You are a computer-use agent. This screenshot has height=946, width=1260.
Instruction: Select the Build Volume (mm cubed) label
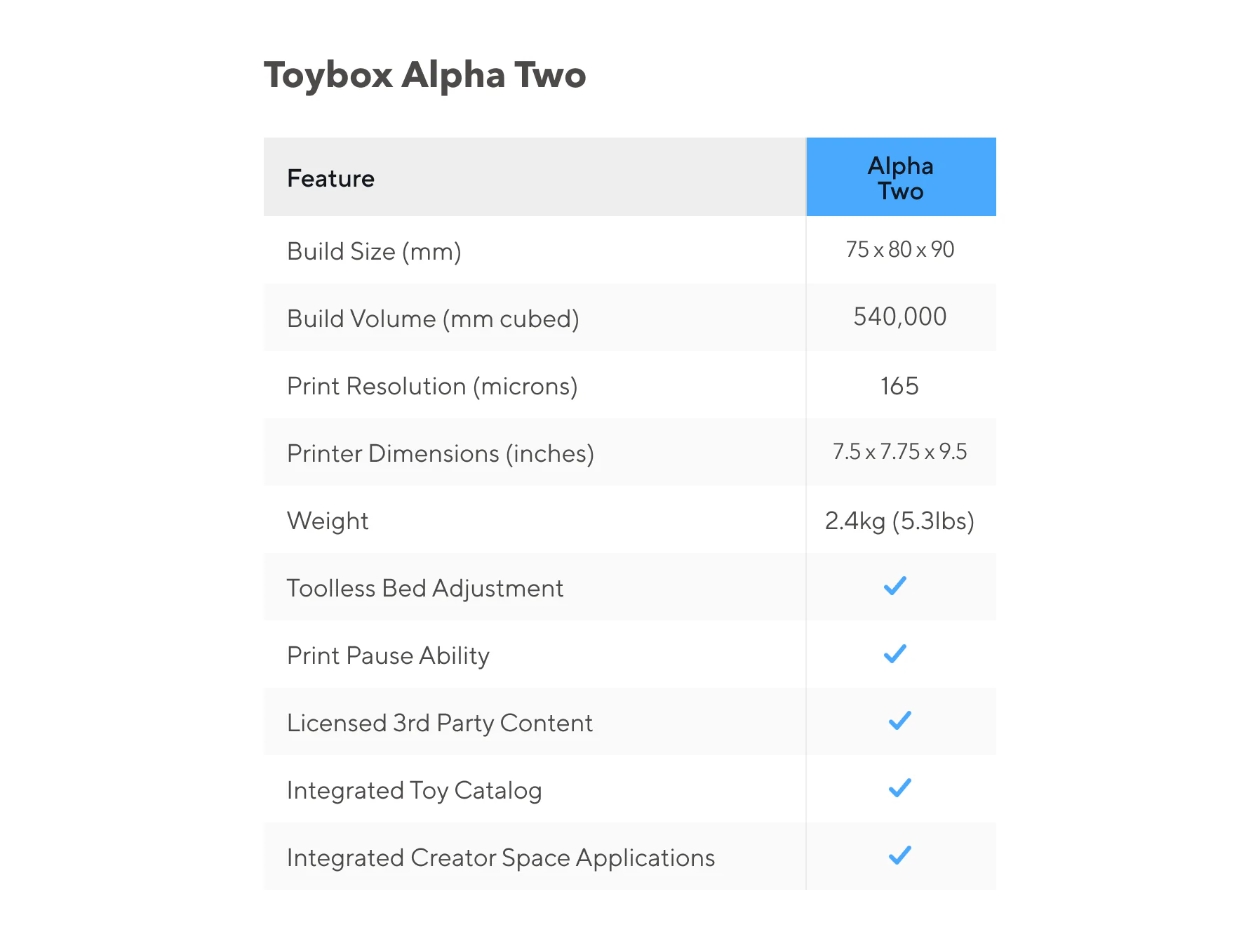pos(433,319)
